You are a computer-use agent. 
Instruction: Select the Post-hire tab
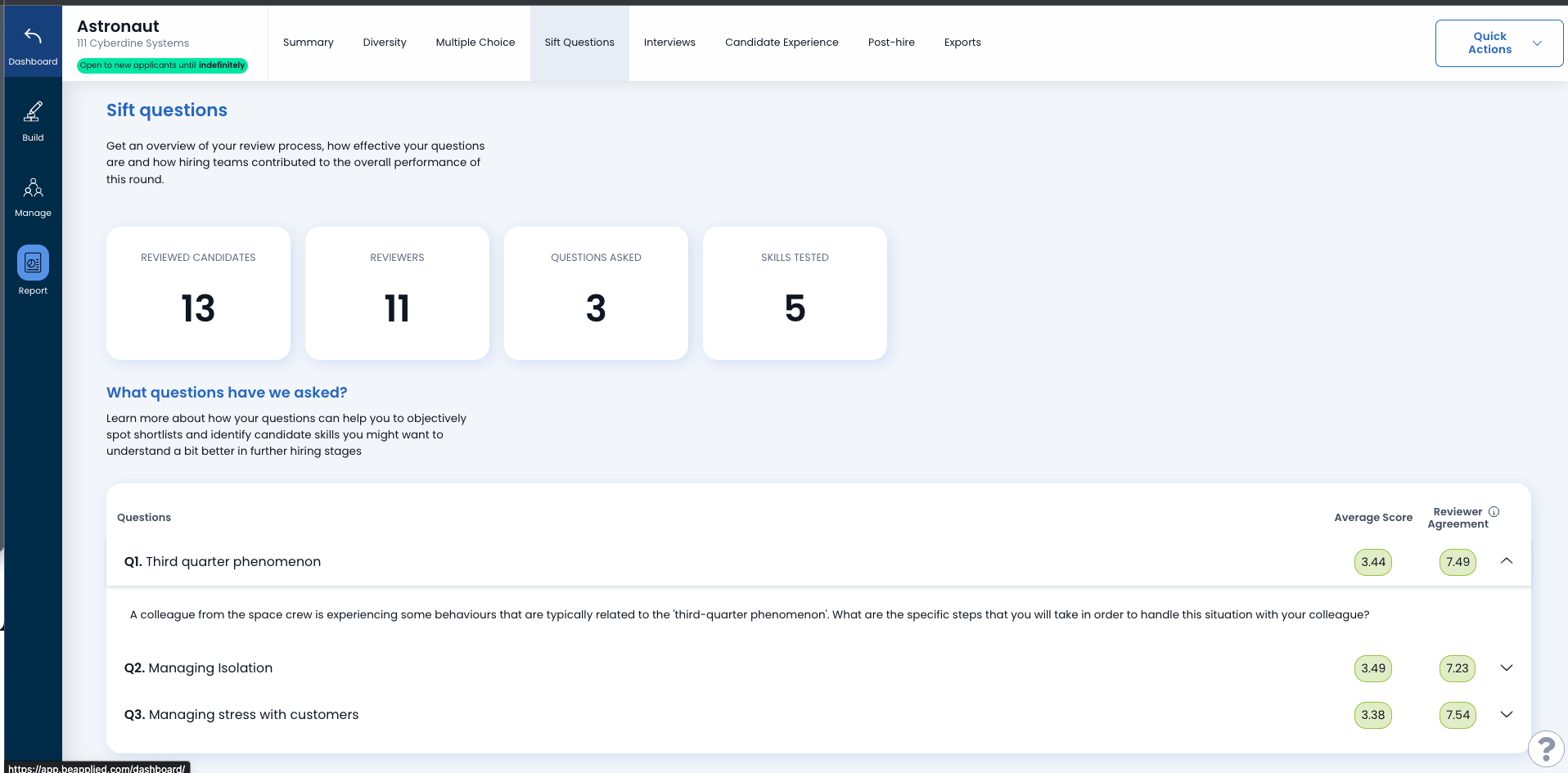click(x=891, y=43)
